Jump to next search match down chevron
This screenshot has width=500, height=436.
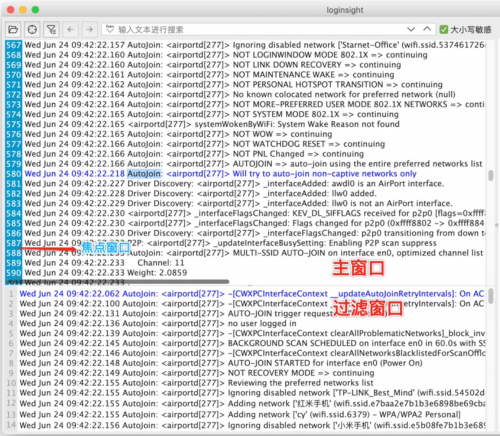click(x=411, y=29)
